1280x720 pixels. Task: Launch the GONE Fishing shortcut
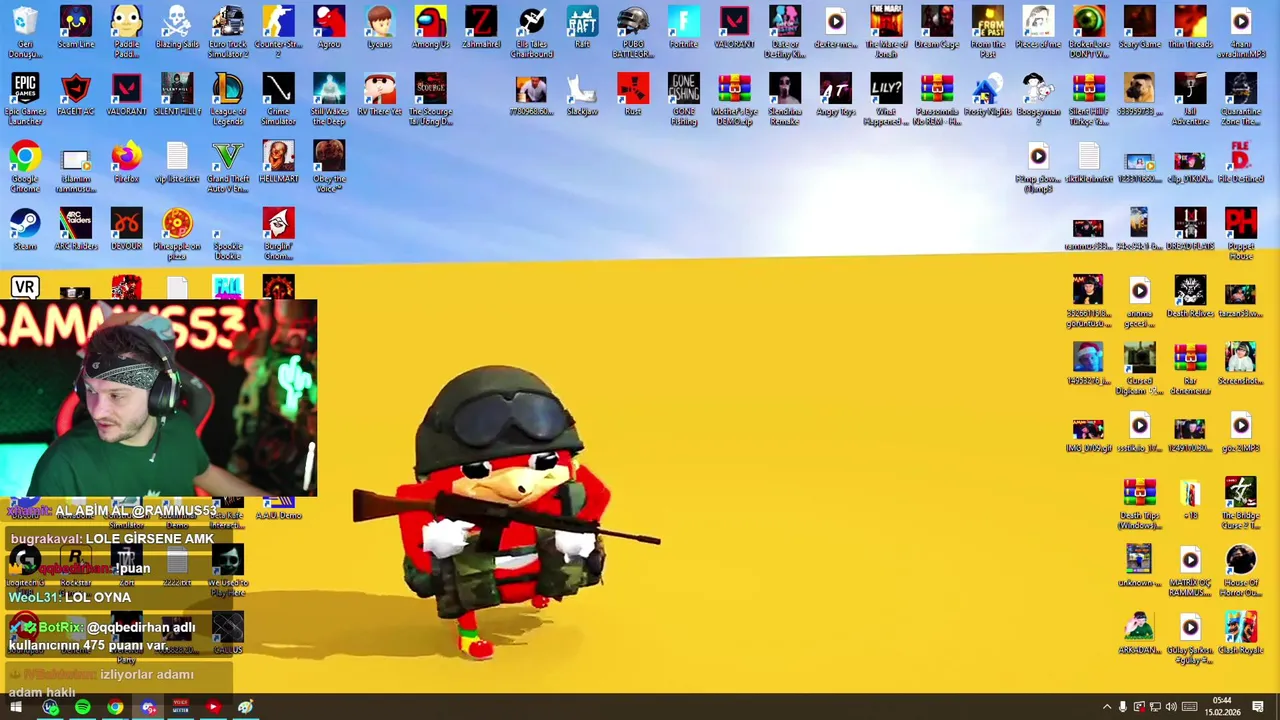[x=683, y=98]
